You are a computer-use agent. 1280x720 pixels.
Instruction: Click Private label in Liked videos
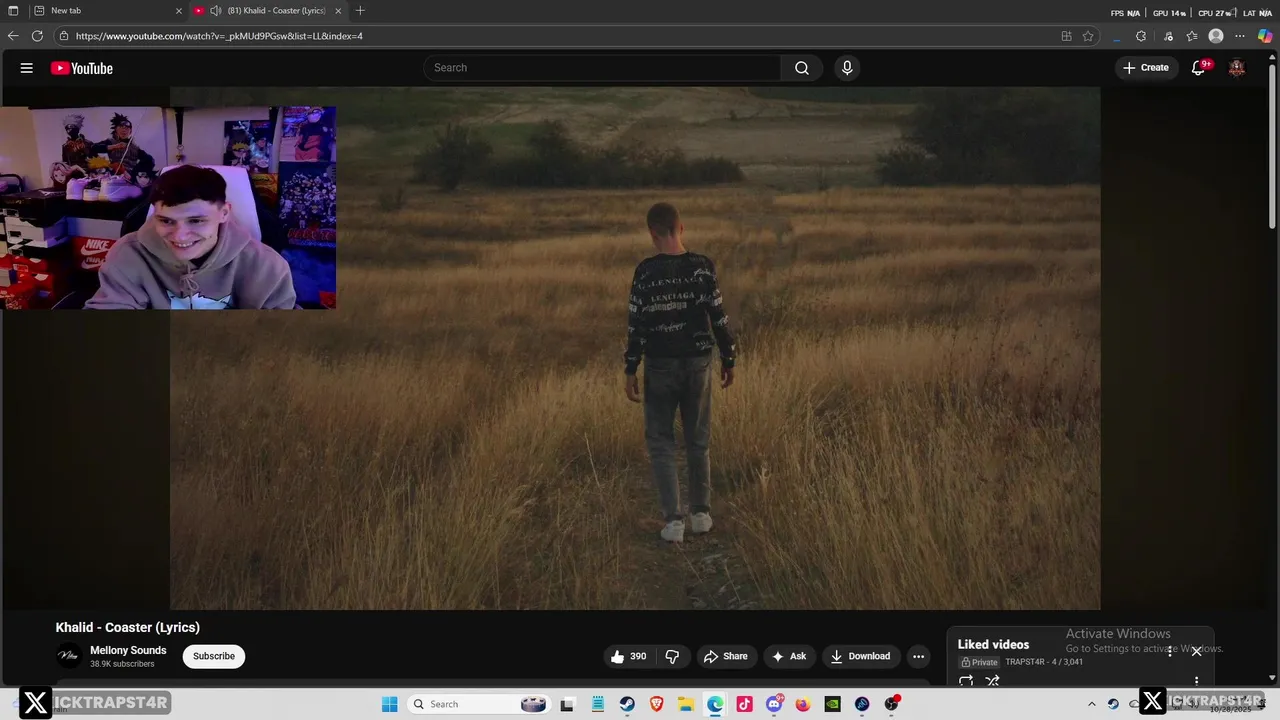(980, 662)
